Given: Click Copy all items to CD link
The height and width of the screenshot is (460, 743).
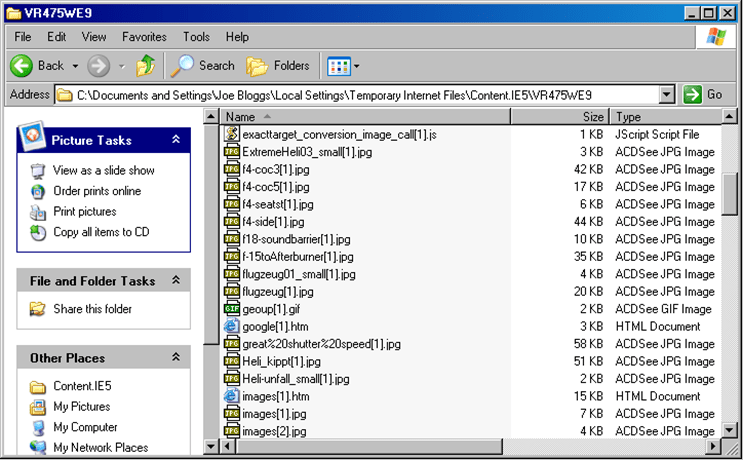Looking at the screenshot, I should coord(101,232).
